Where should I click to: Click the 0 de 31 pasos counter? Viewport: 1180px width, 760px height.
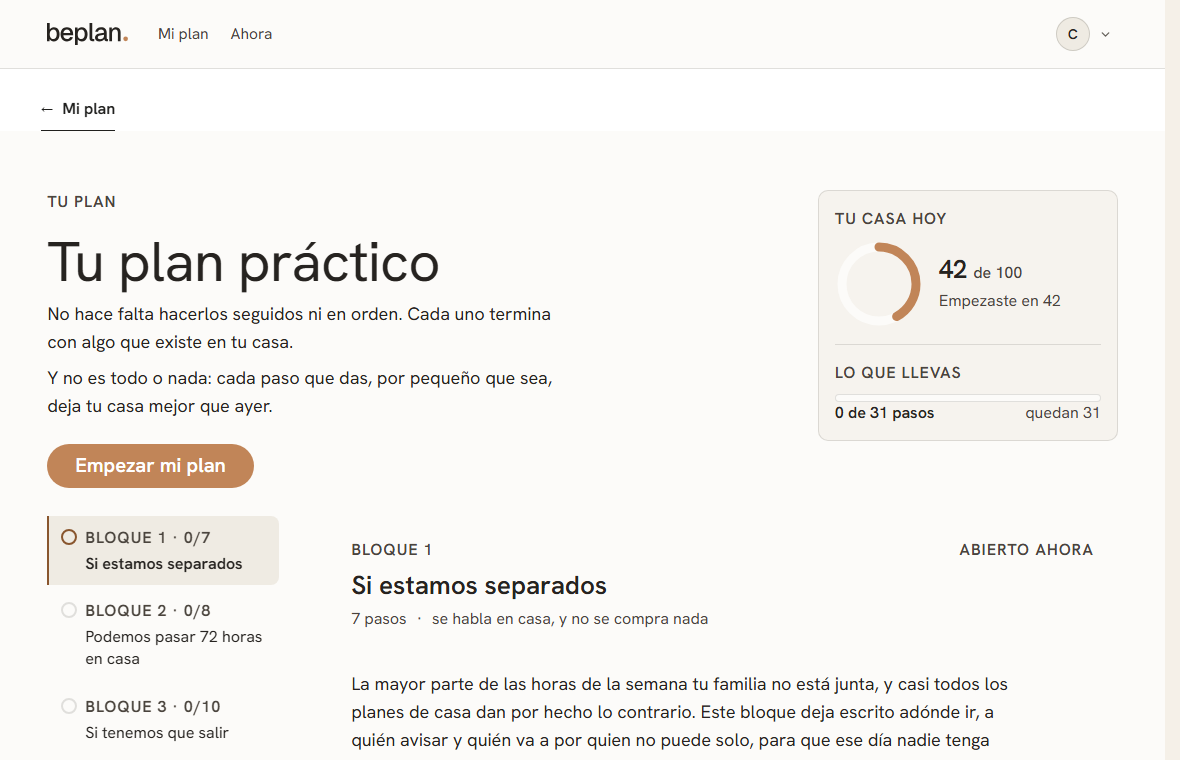tap(884, 413)
